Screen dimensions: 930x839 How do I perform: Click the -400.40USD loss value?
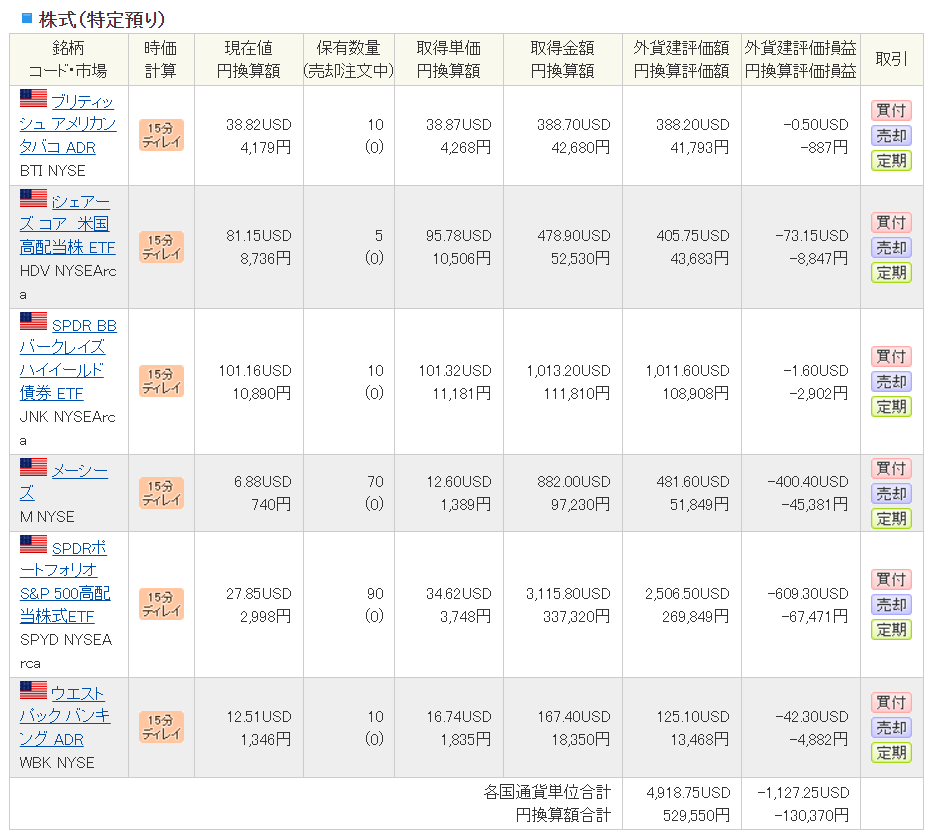tap(808, 481)
